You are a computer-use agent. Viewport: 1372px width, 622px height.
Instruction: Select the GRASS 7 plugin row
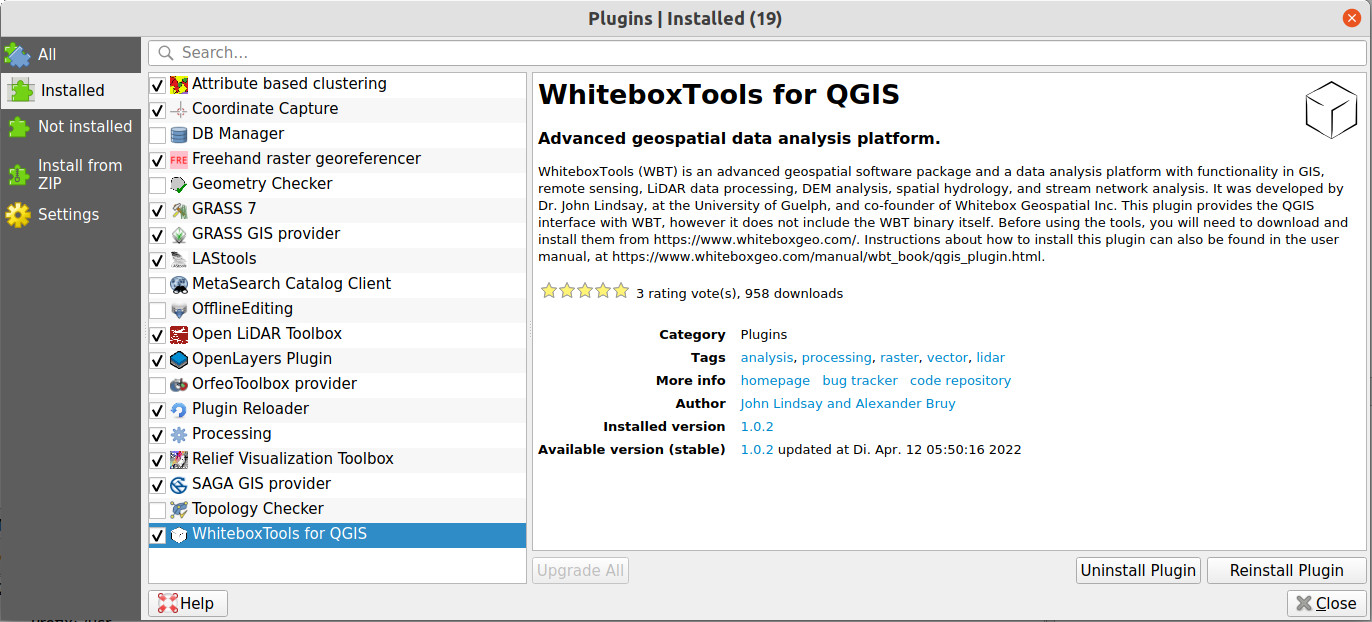coord(337,210)
